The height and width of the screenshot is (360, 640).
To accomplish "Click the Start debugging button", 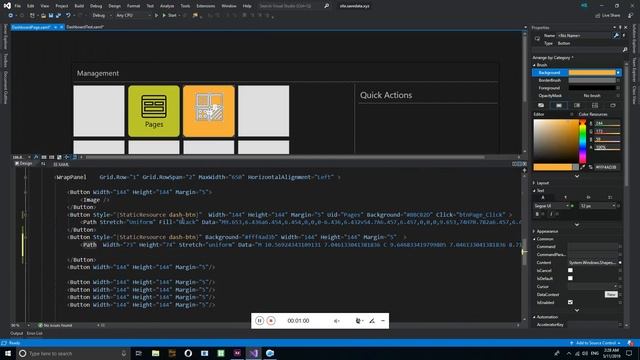I will click(170, 16).
